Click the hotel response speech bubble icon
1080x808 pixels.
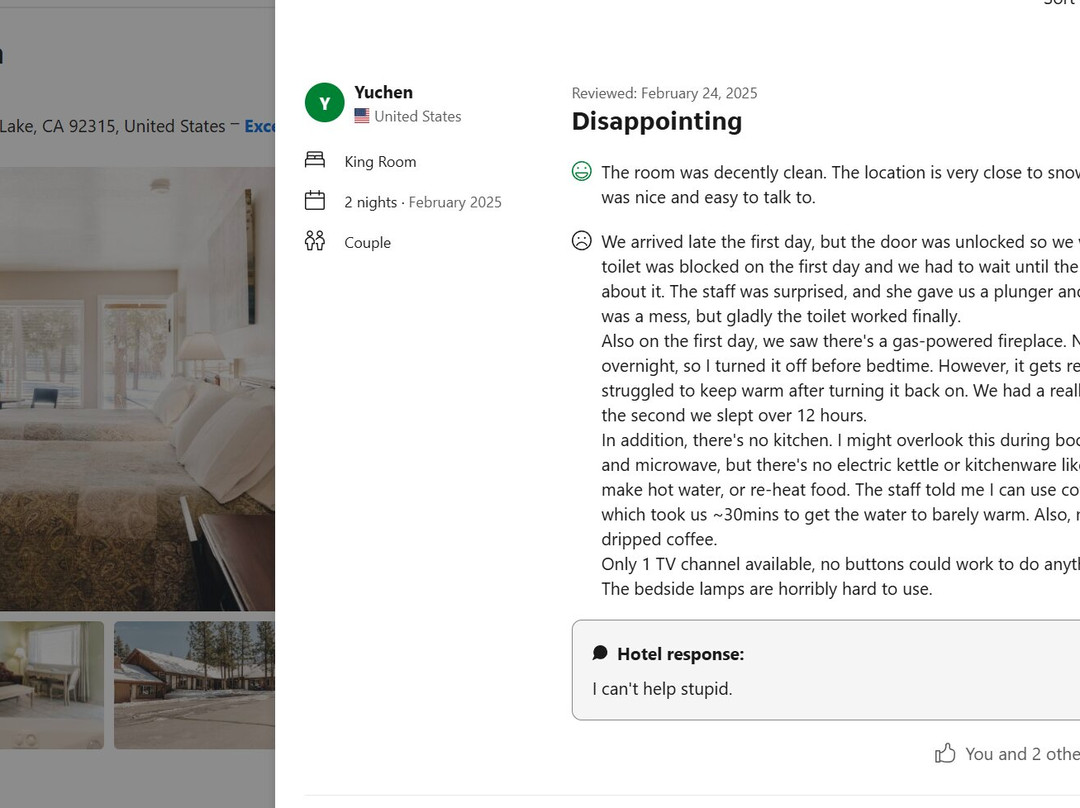click(x=600, y=653)
